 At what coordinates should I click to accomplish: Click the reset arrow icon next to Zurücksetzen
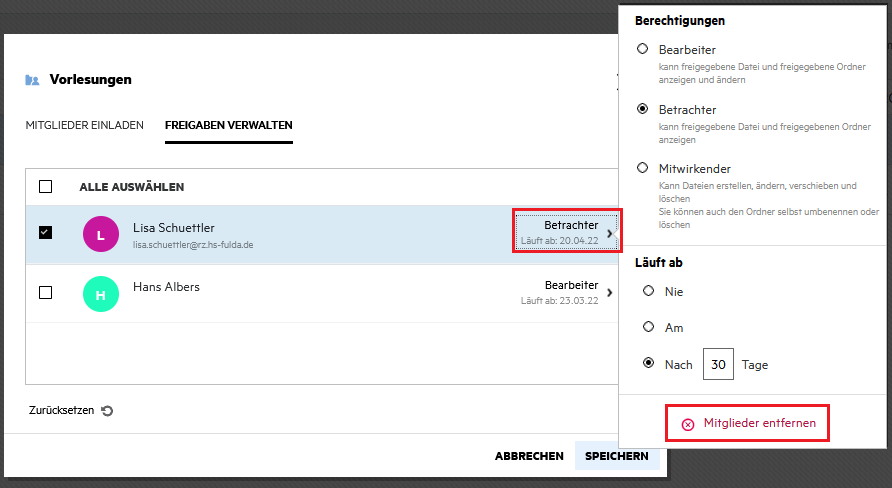(x=108, y=411)
